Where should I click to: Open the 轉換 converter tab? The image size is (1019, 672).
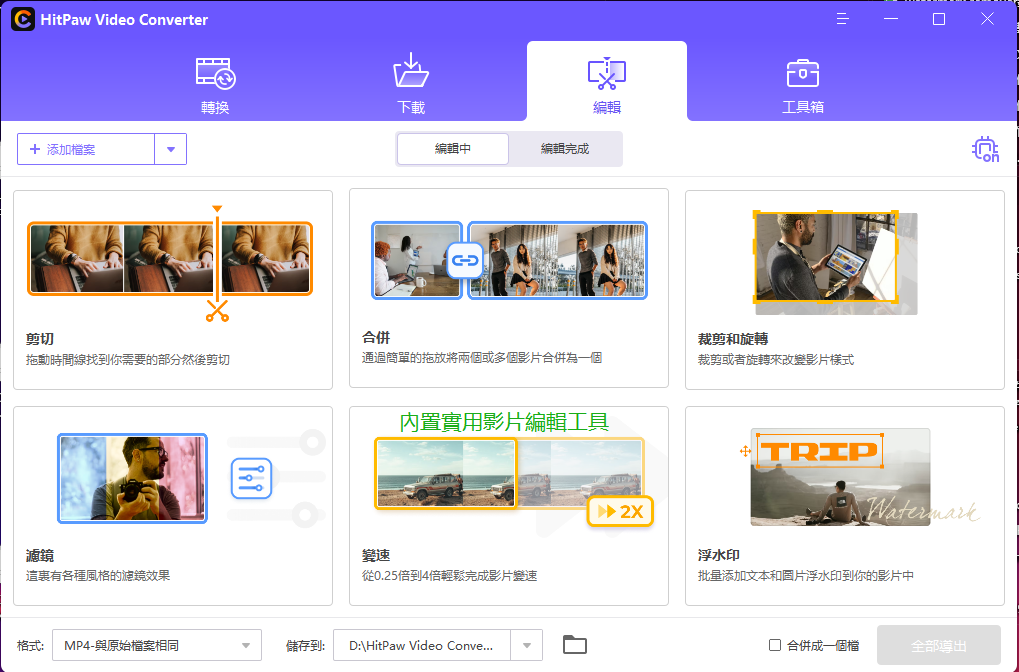(215, 86)
